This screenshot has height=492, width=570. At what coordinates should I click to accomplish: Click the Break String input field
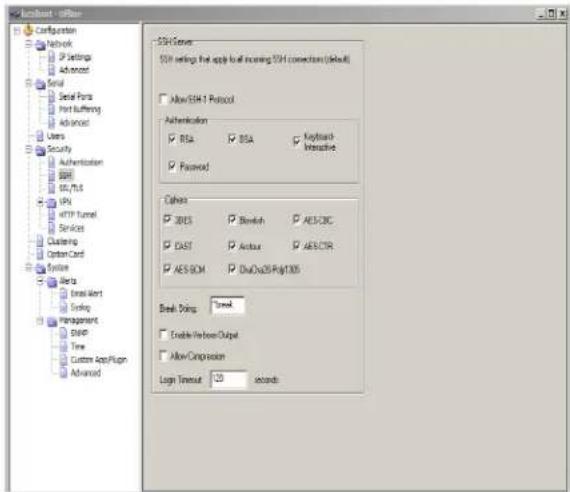[x=228, y=305]
